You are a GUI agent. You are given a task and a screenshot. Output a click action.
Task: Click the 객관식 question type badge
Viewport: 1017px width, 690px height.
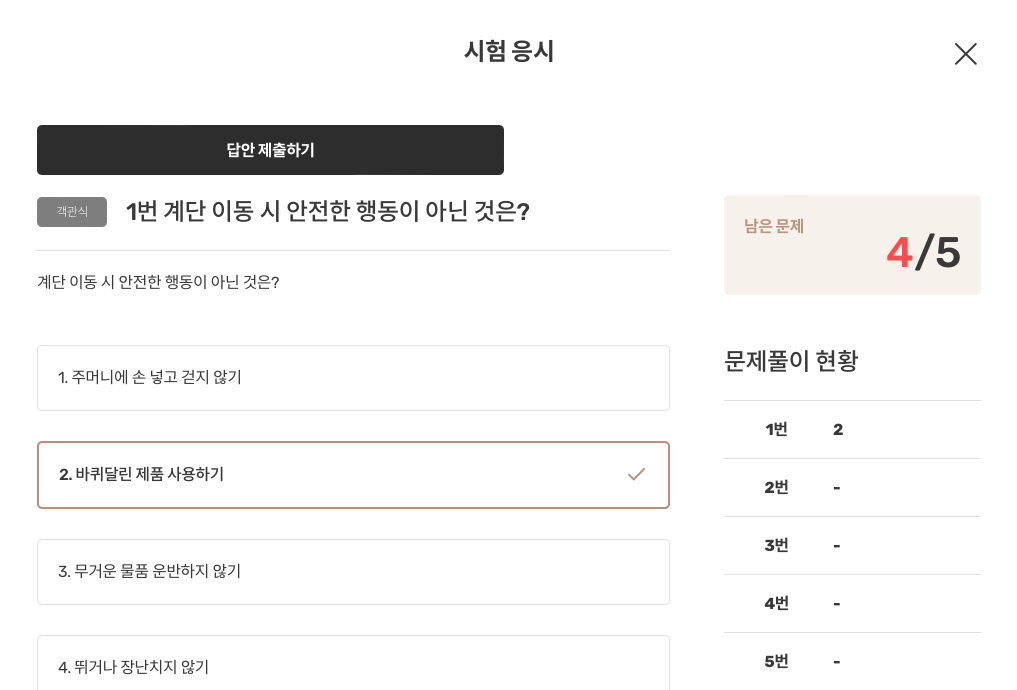point(71,212)
